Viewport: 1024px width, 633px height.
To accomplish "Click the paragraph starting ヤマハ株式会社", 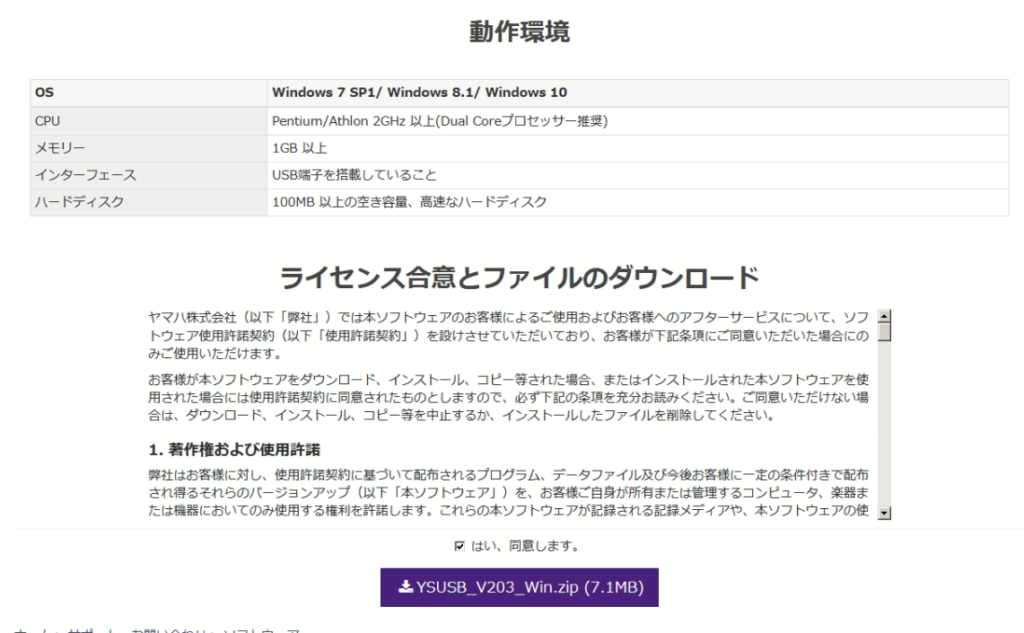I will [508, 335].
